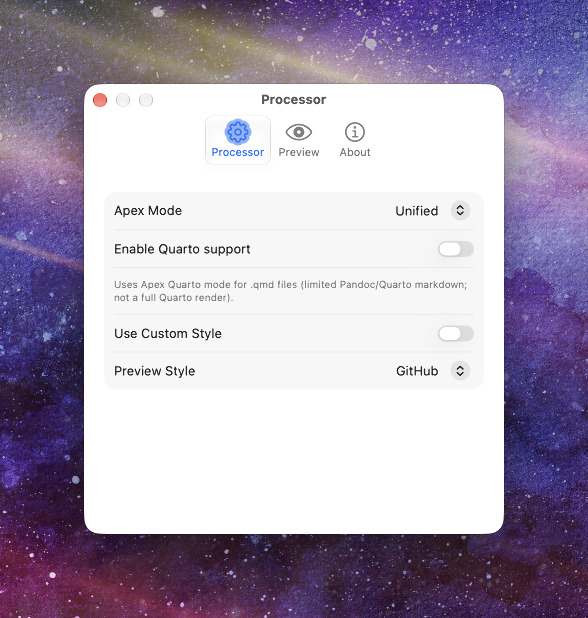Open Preview Style chevron dropdown
Image resolution: width=588 pixels, height=618 pixels.
click(460, 371)
